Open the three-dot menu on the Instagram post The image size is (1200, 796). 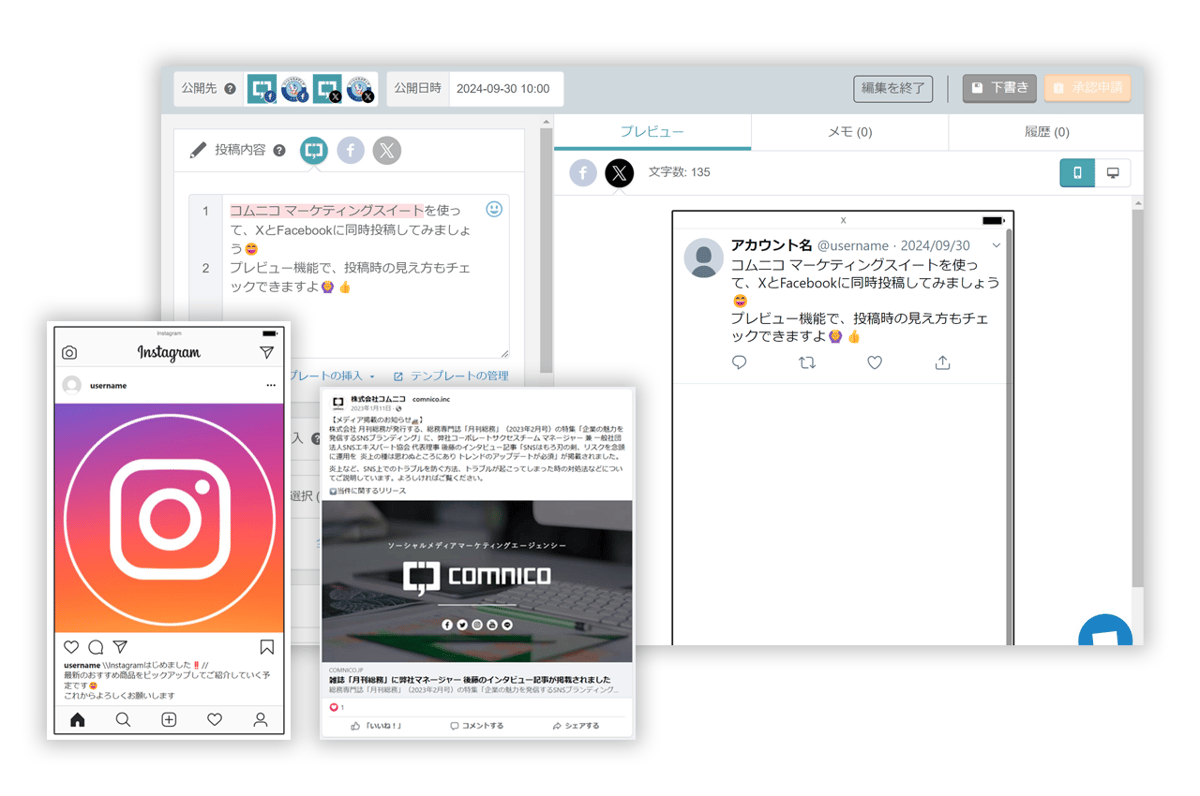[270, 385]
